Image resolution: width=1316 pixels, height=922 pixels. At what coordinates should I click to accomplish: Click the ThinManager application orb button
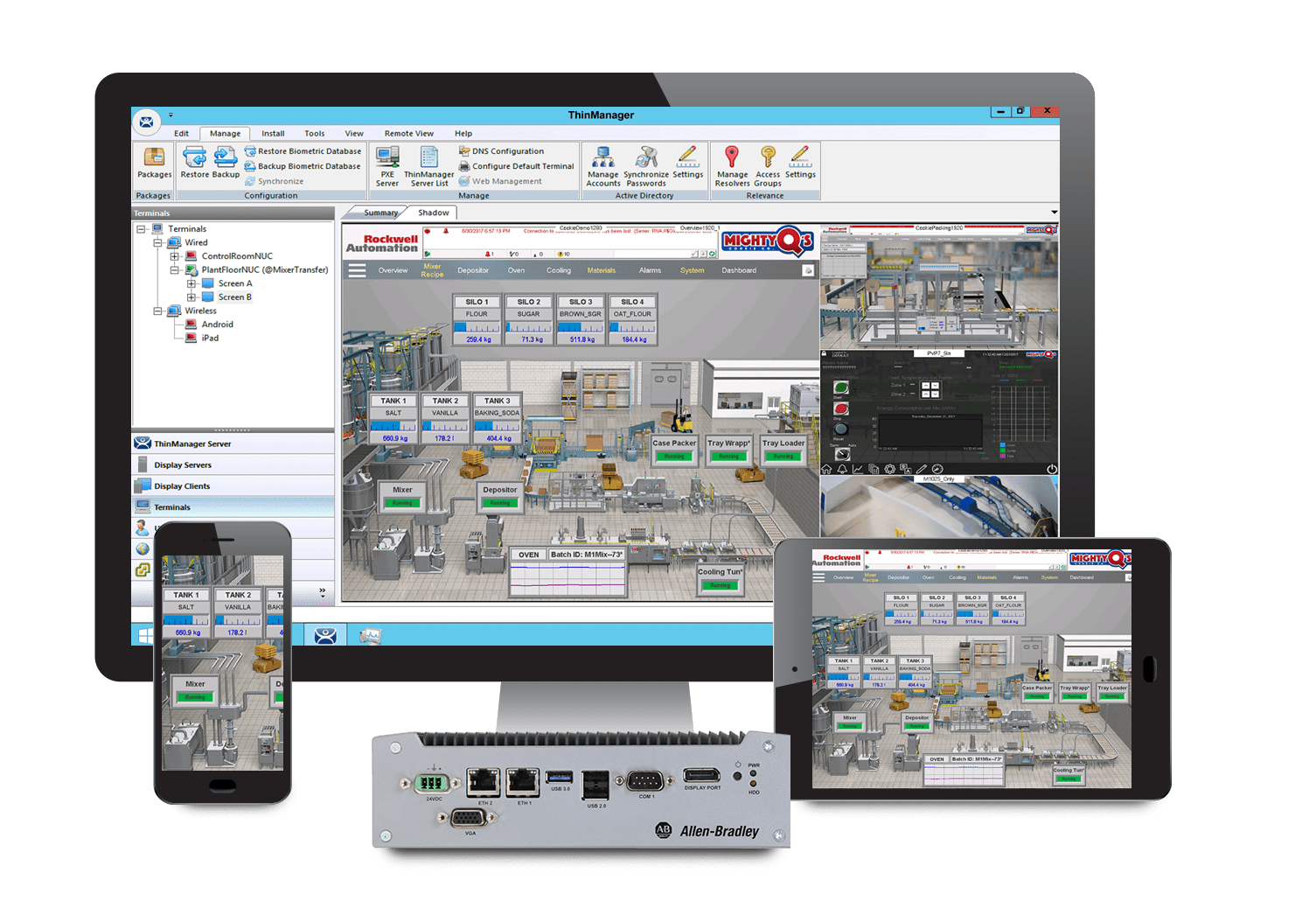coord(147,122)
